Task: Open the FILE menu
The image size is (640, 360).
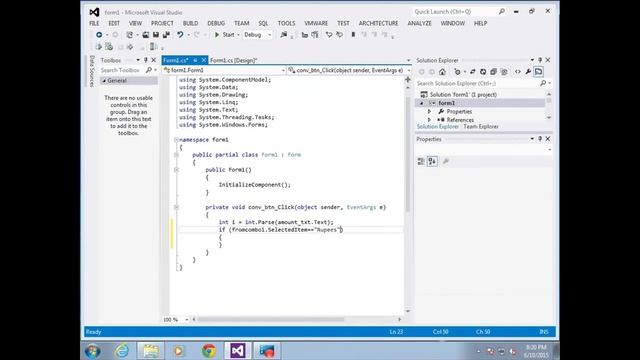Action: pos(94,23)
